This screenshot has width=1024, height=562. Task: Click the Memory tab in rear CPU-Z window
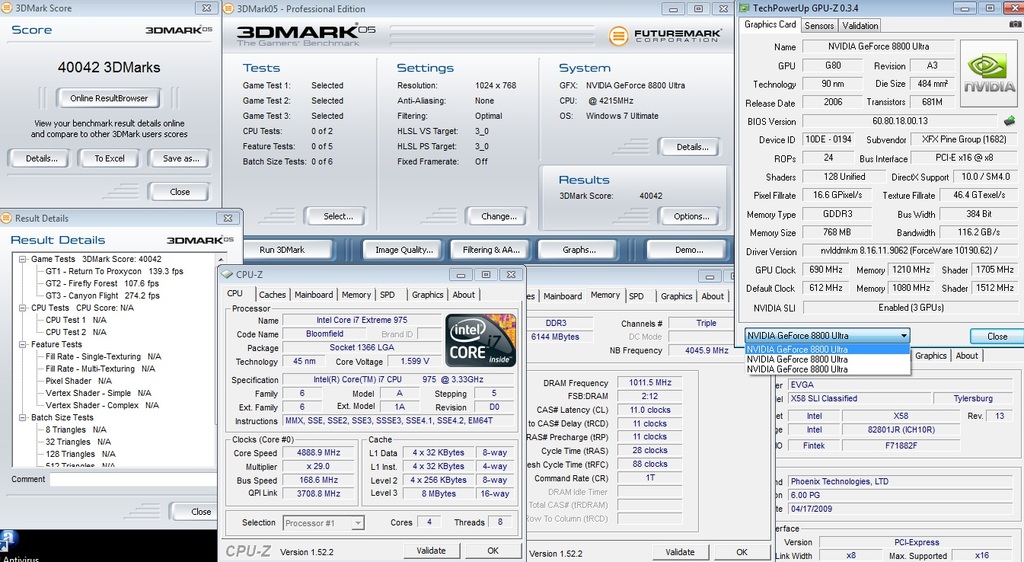605,295
